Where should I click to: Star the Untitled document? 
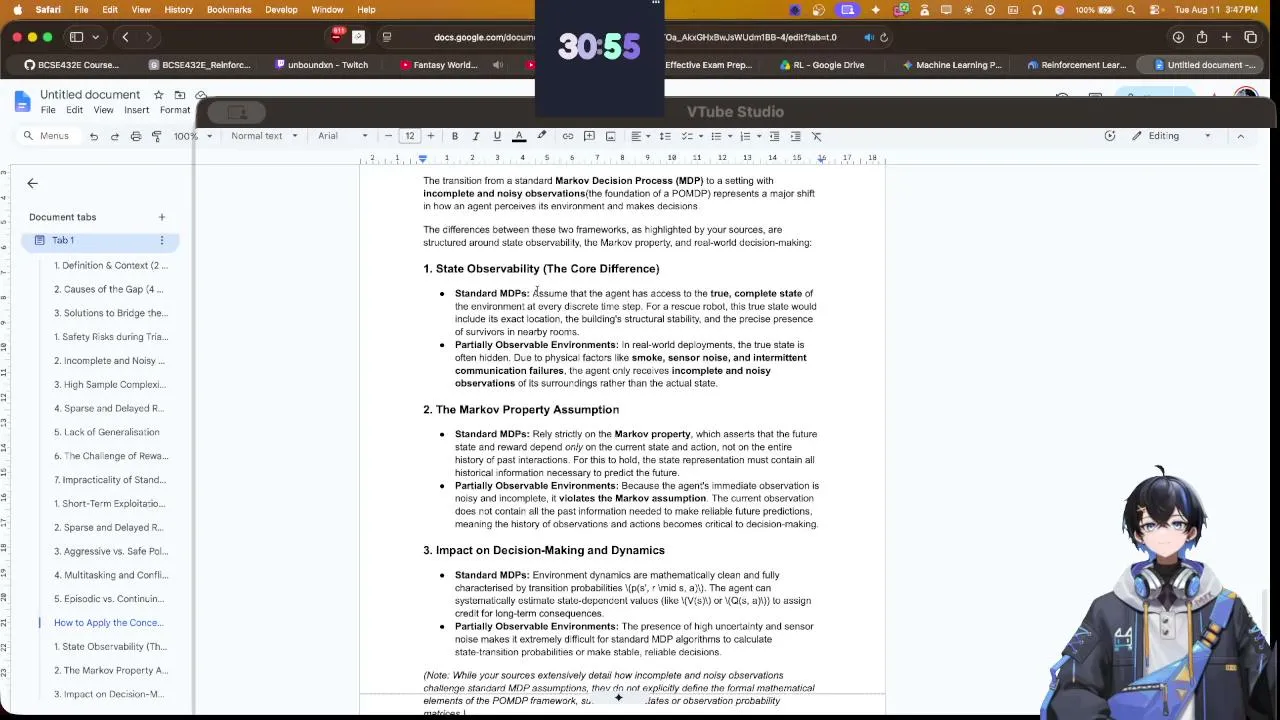(158, 95)
